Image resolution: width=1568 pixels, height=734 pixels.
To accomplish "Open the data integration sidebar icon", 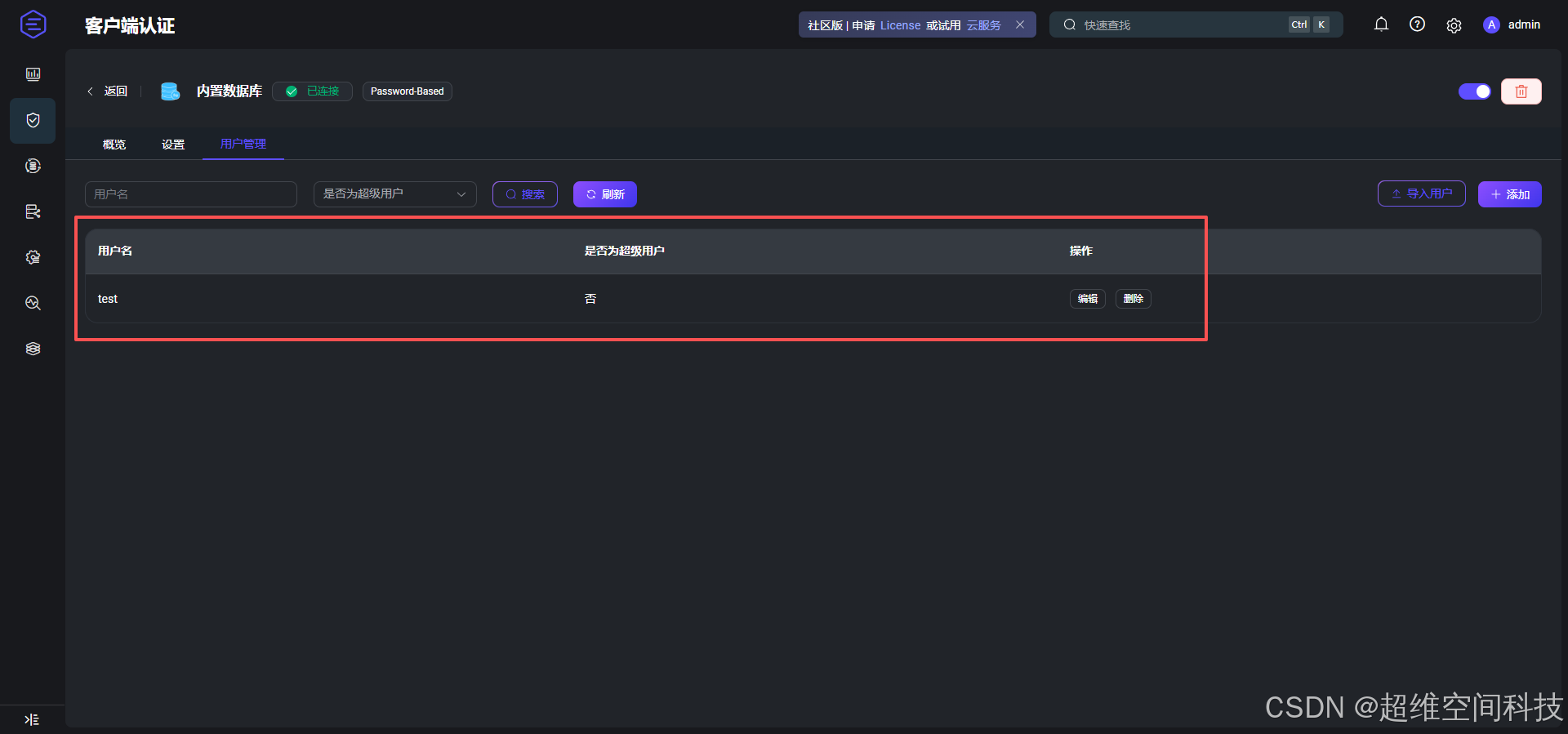I will tap(33, 166).
